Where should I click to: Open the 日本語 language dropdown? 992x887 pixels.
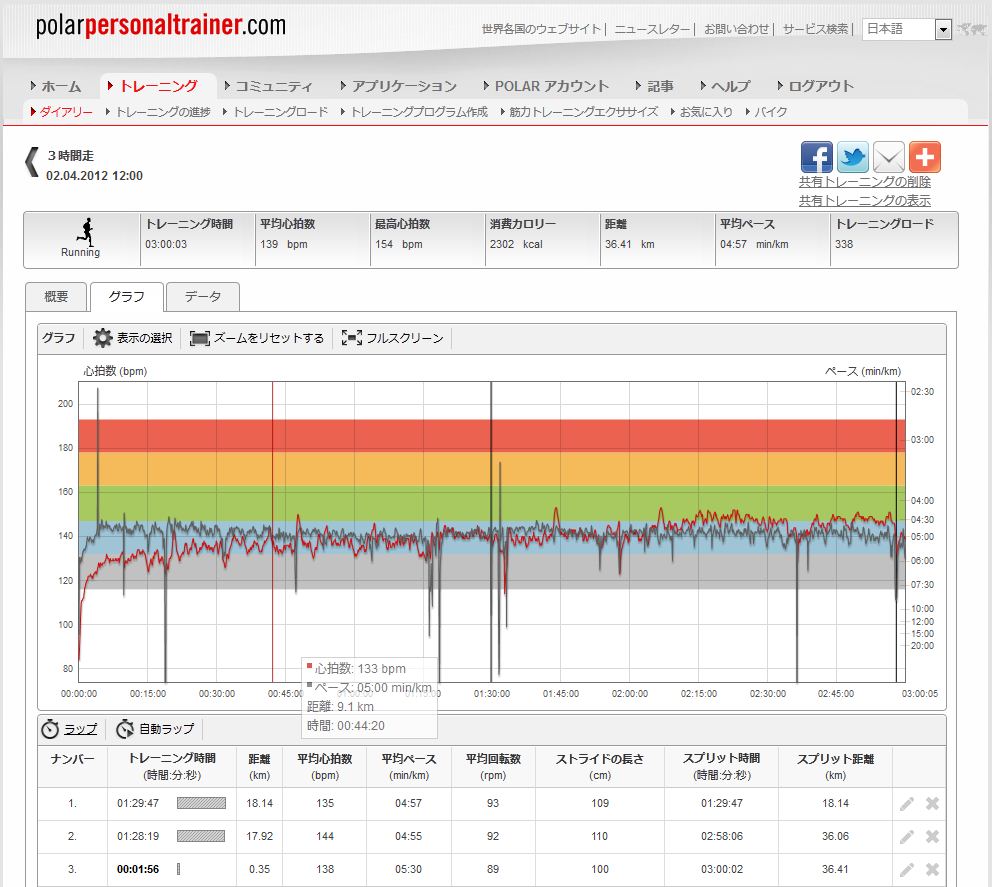tap(907, 29)
